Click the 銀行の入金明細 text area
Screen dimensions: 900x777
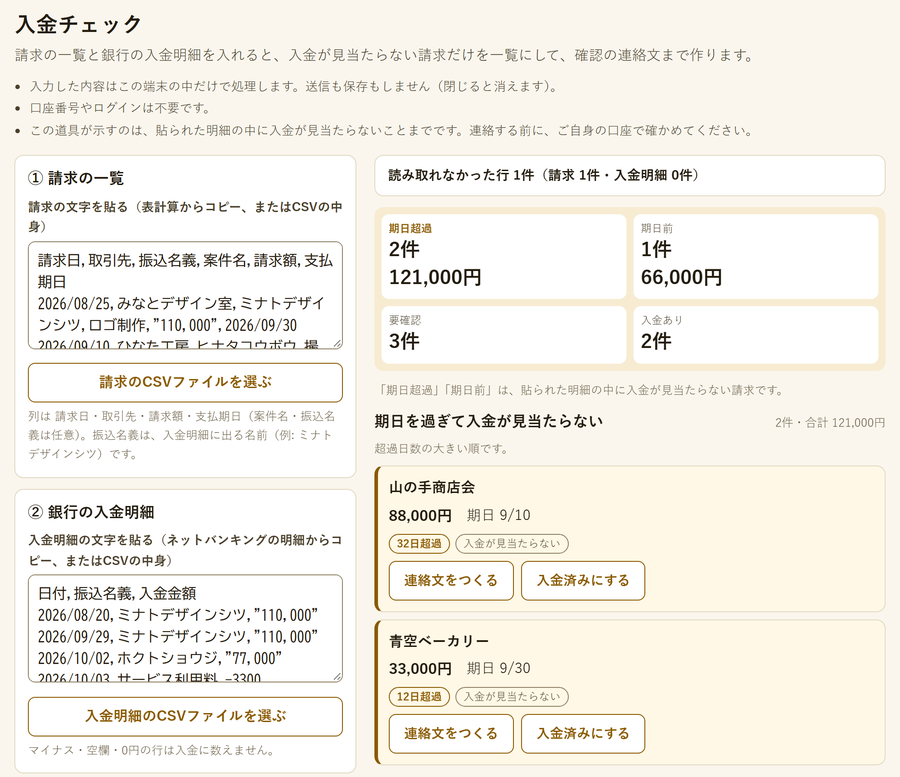[x=185, y=628]
